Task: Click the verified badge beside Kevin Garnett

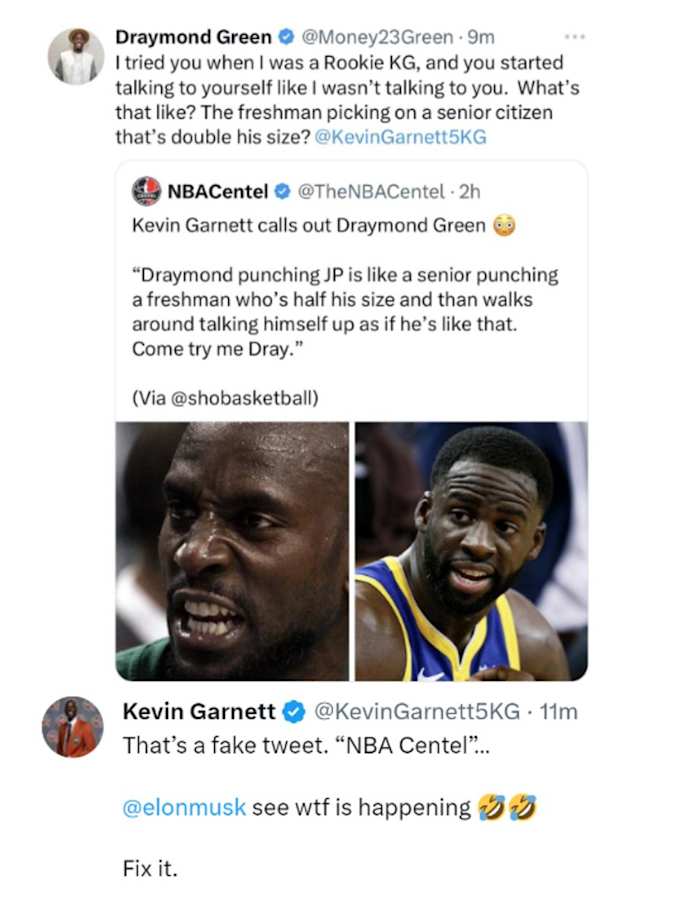Action: (294, 712)
